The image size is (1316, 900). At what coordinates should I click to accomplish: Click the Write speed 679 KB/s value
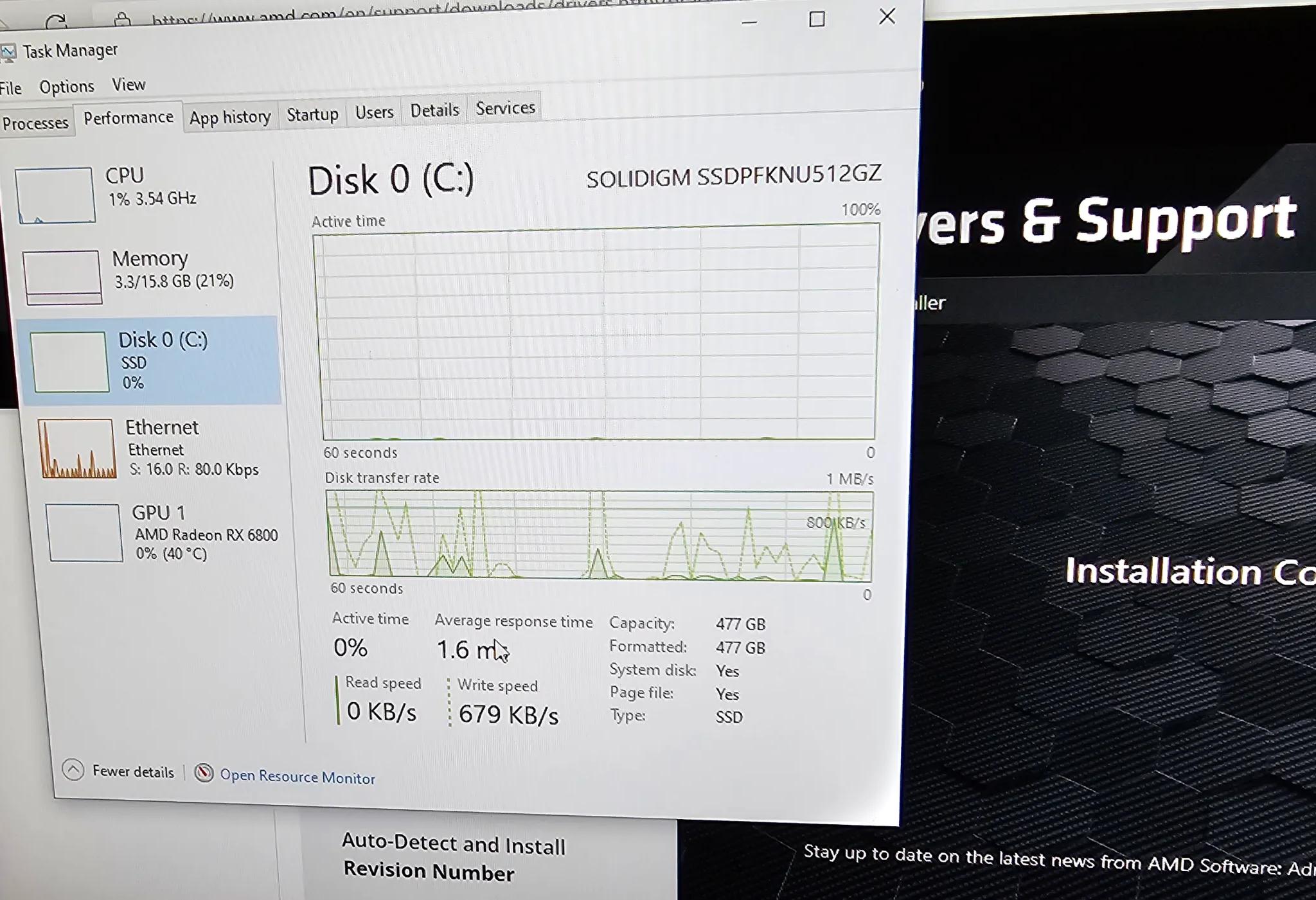coord(508,714)
